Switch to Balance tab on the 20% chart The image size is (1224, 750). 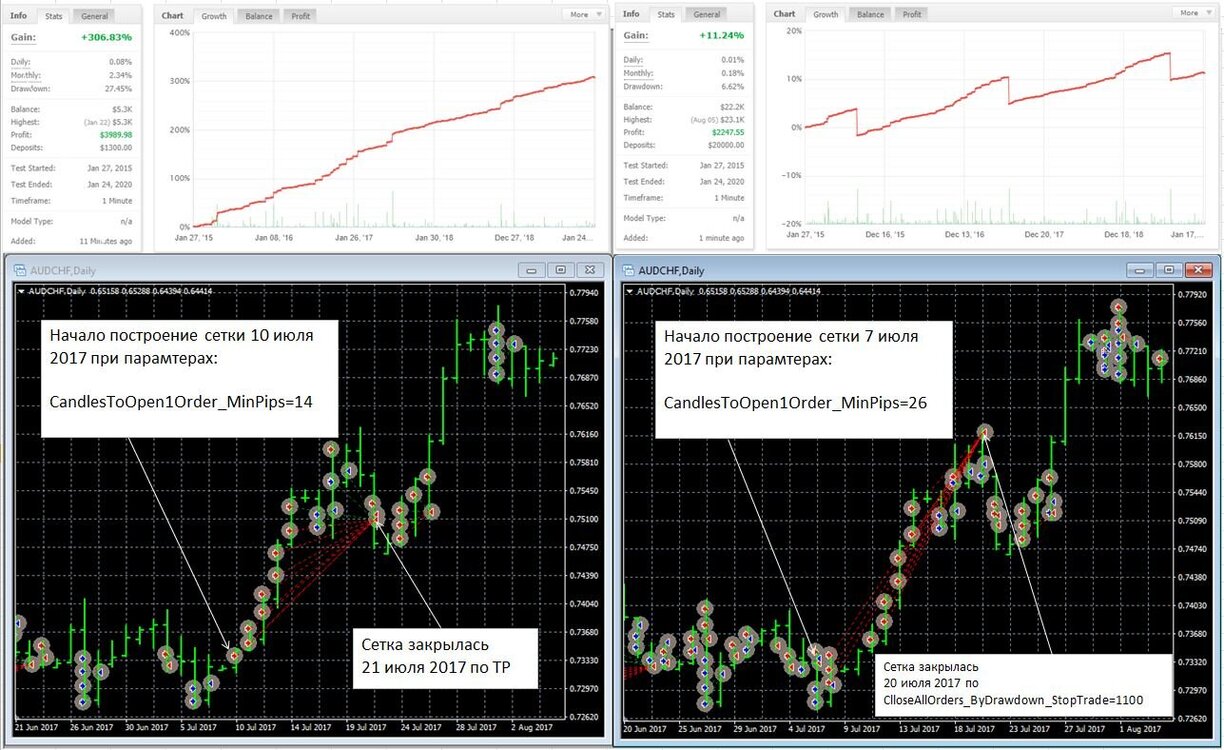(870, 15)
